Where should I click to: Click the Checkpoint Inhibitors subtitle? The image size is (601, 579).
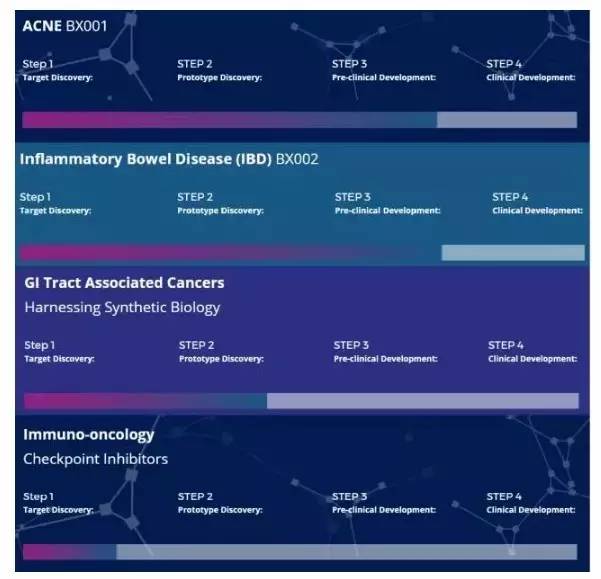tap(96, 459)
